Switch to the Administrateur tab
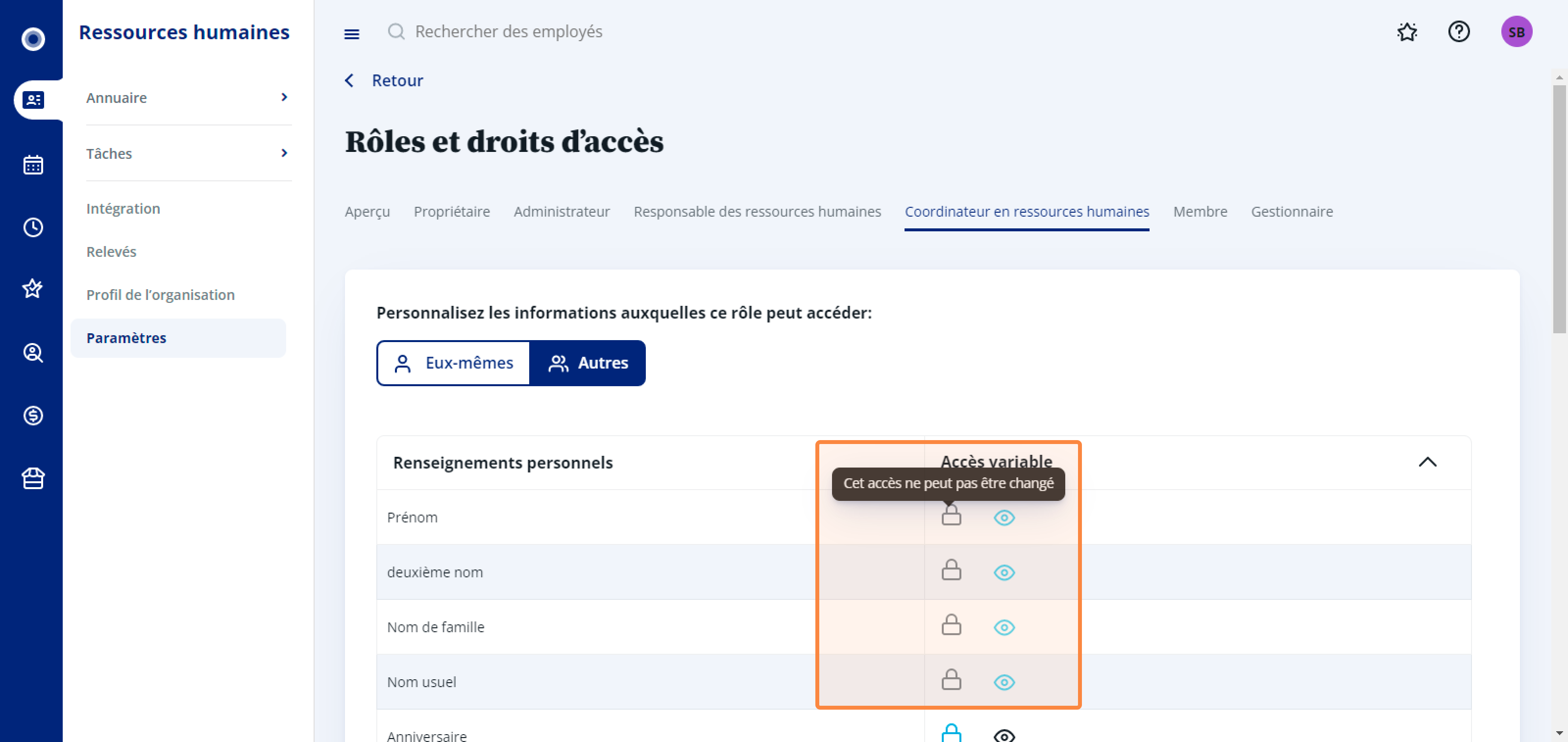 click(561, 211)
